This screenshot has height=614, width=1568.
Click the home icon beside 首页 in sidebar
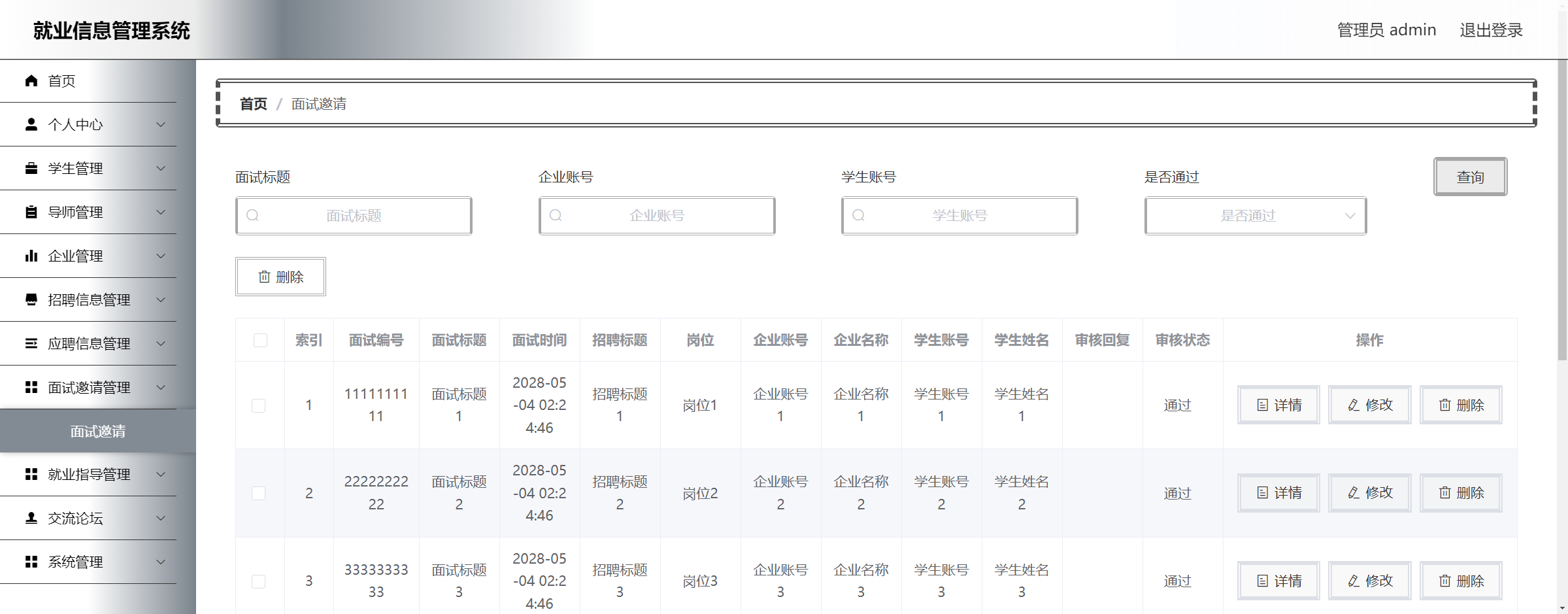(x=31, y=80)
